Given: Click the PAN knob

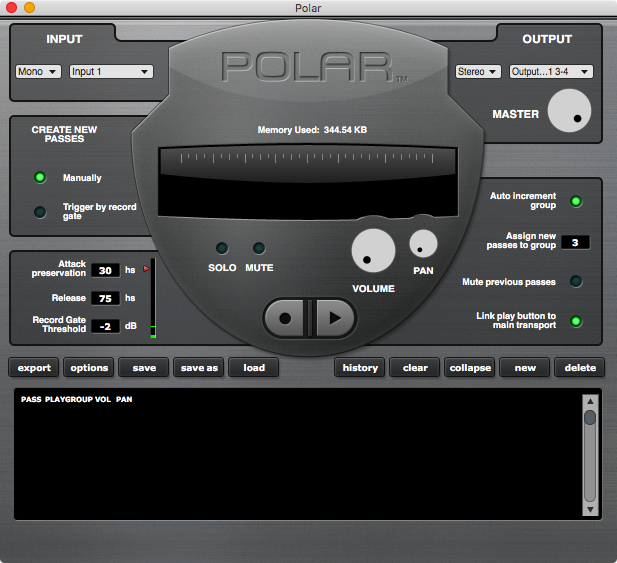Looking at the screenshot, I should 423,244.
